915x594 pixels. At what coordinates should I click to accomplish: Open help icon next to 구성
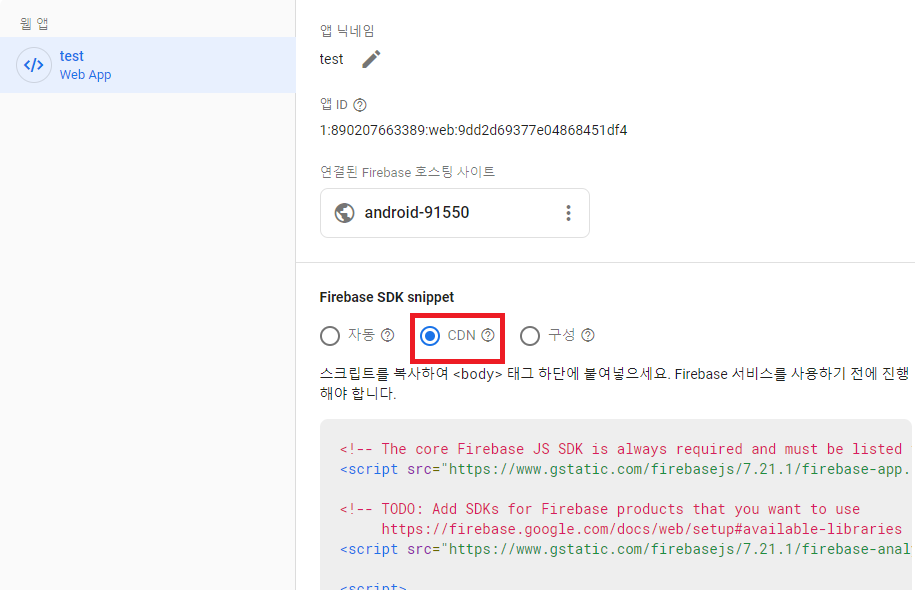click(588, 336)
